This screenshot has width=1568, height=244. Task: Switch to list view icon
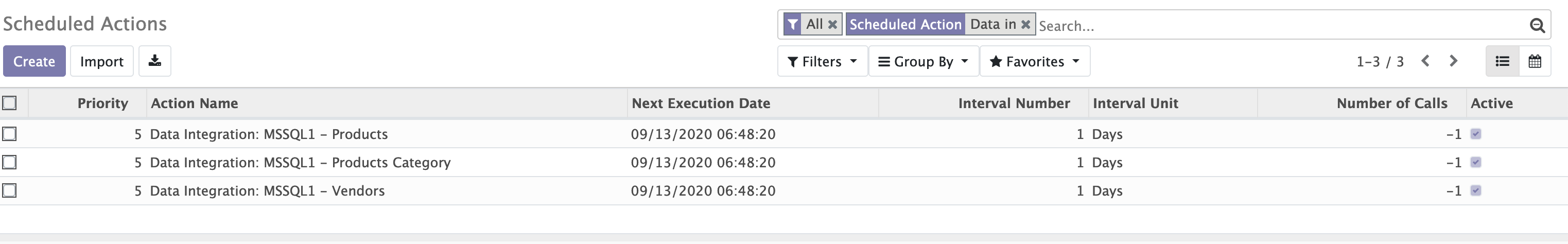(x=1502, y=61)
